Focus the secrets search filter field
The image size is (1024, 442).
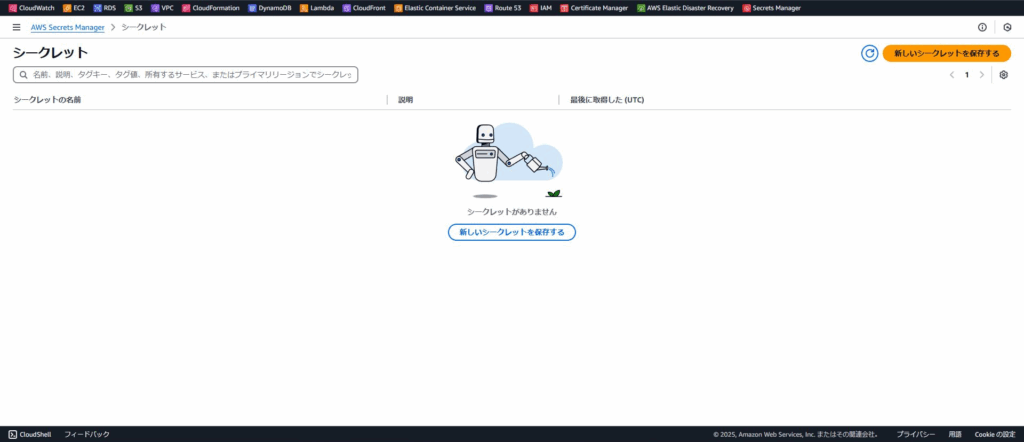pos(190,75)
